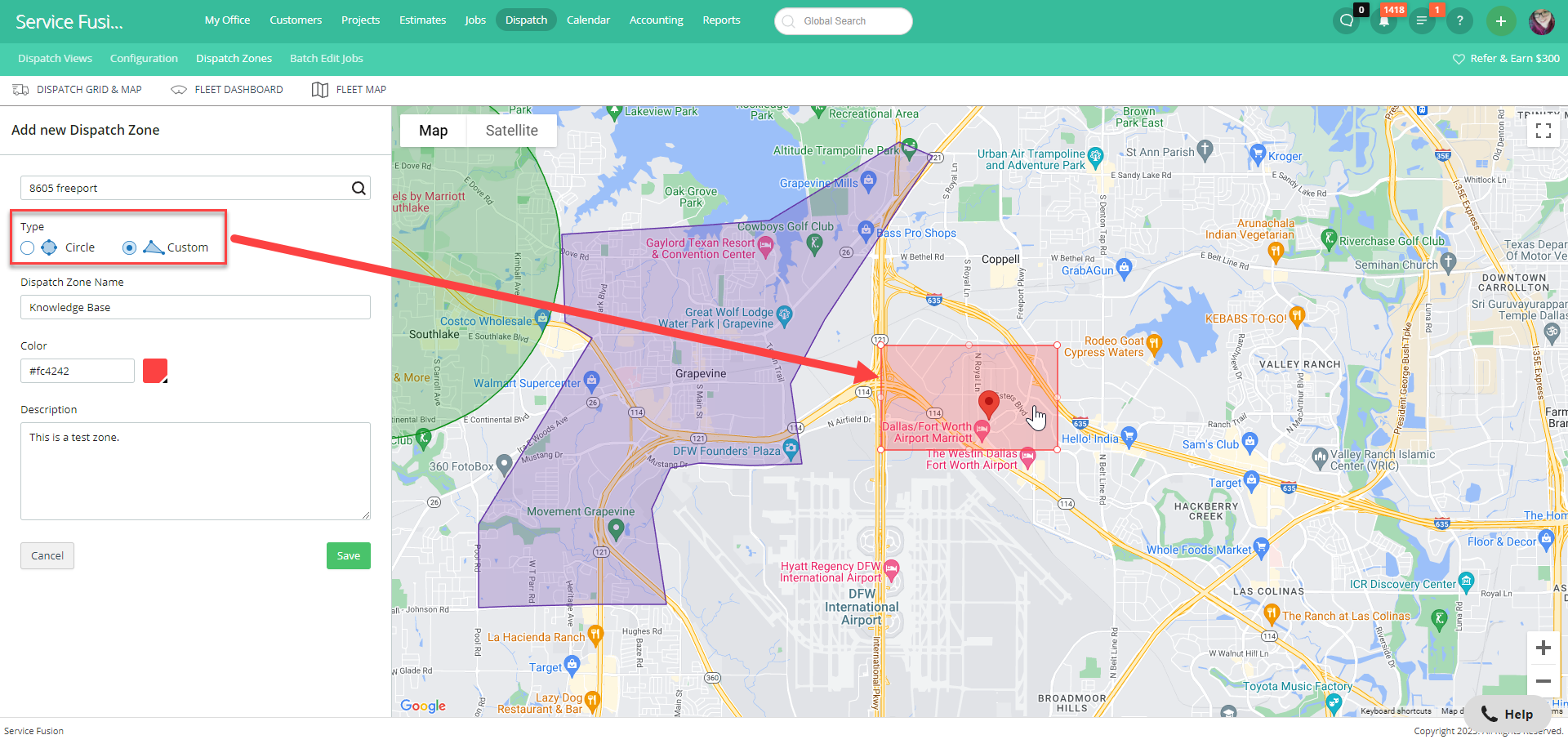Click the Google logo on map

[x=423, y=706]
